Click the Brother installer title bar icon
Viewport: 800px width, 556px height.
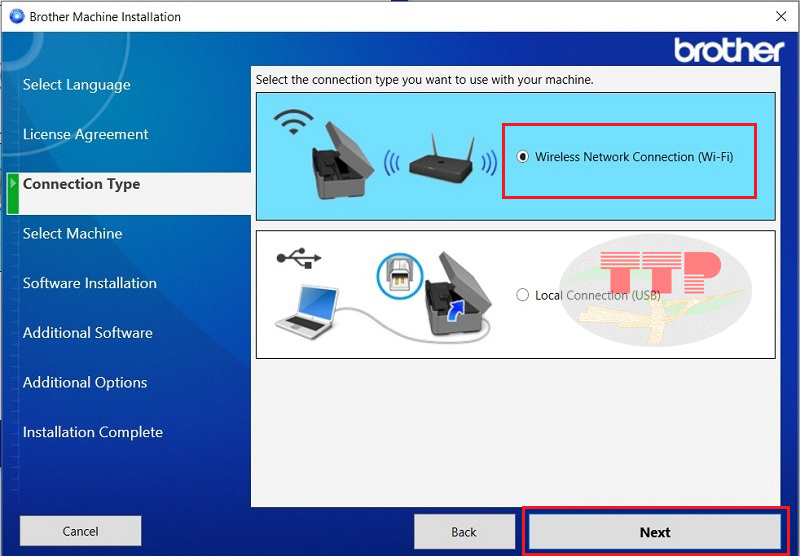[x=17, y=16]
